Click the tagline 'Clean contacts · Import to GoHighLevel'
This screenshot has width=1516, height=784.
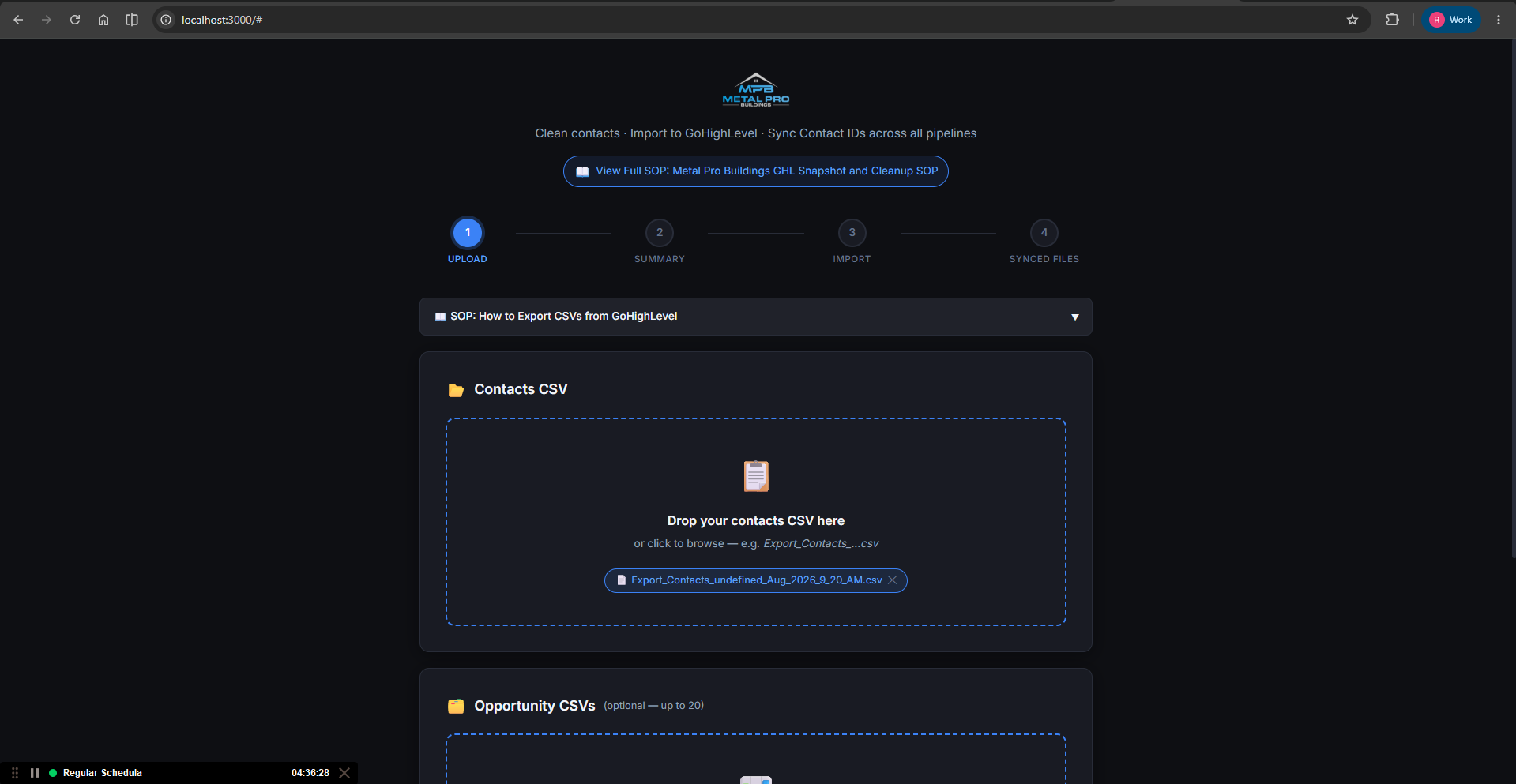756,133
